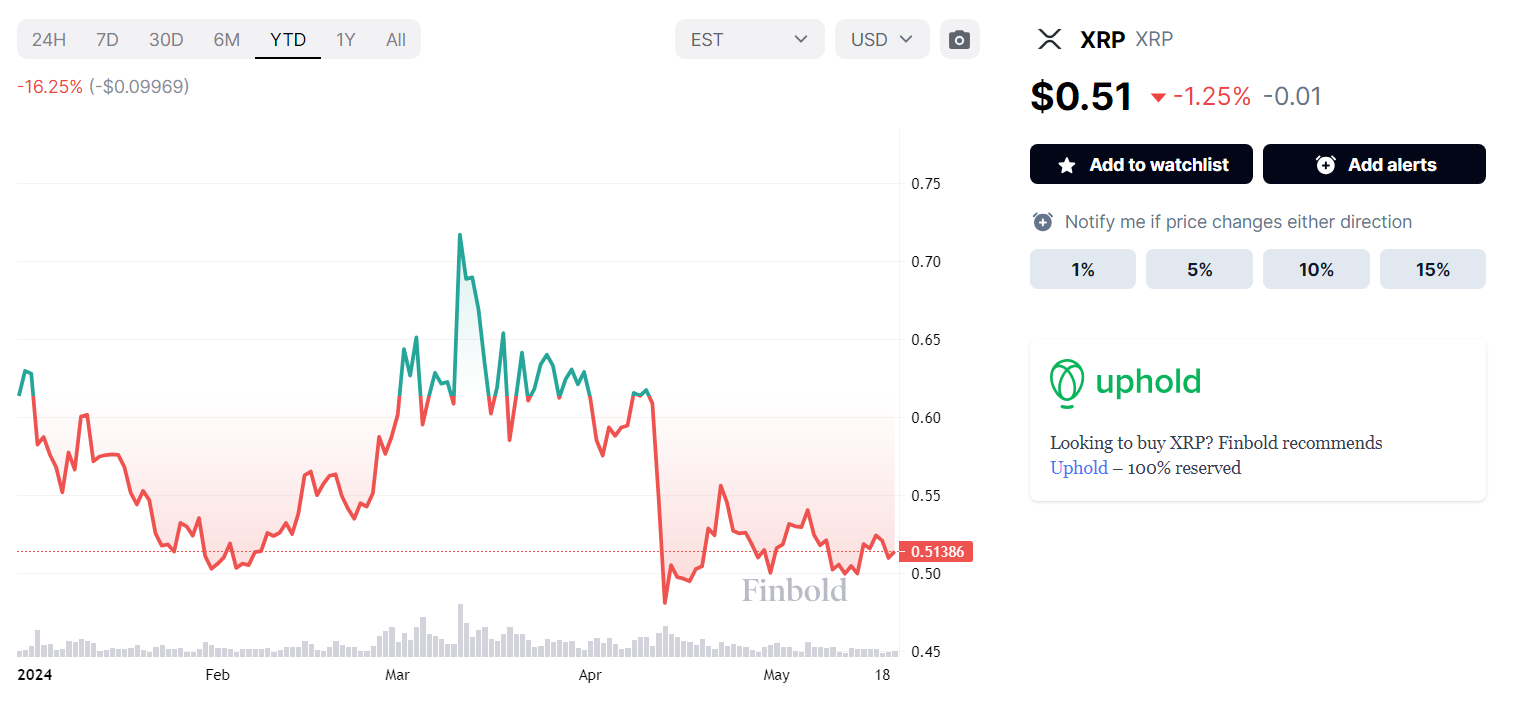The width and height of the screenshot is (1518, 710).
Task: Click the XRP logo icon
Action: click(x=1049, y=40)
